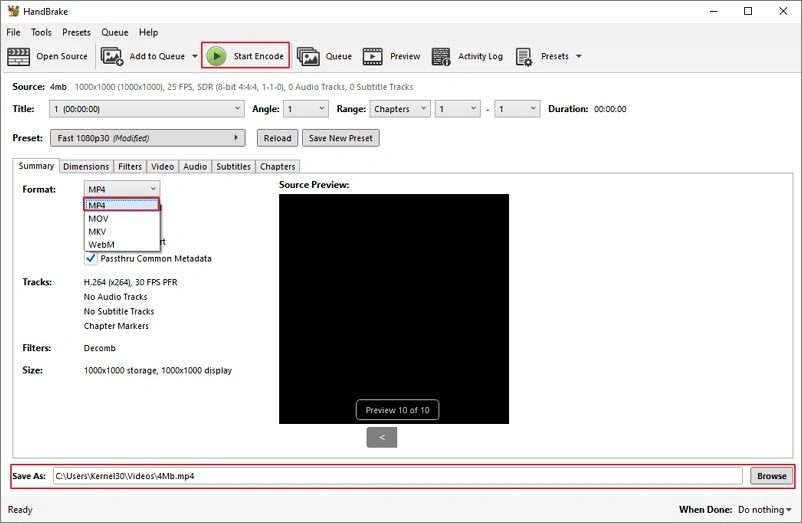Click the black source preview image
The height and width of the screenshot is (523, 802).
point(394,309)
